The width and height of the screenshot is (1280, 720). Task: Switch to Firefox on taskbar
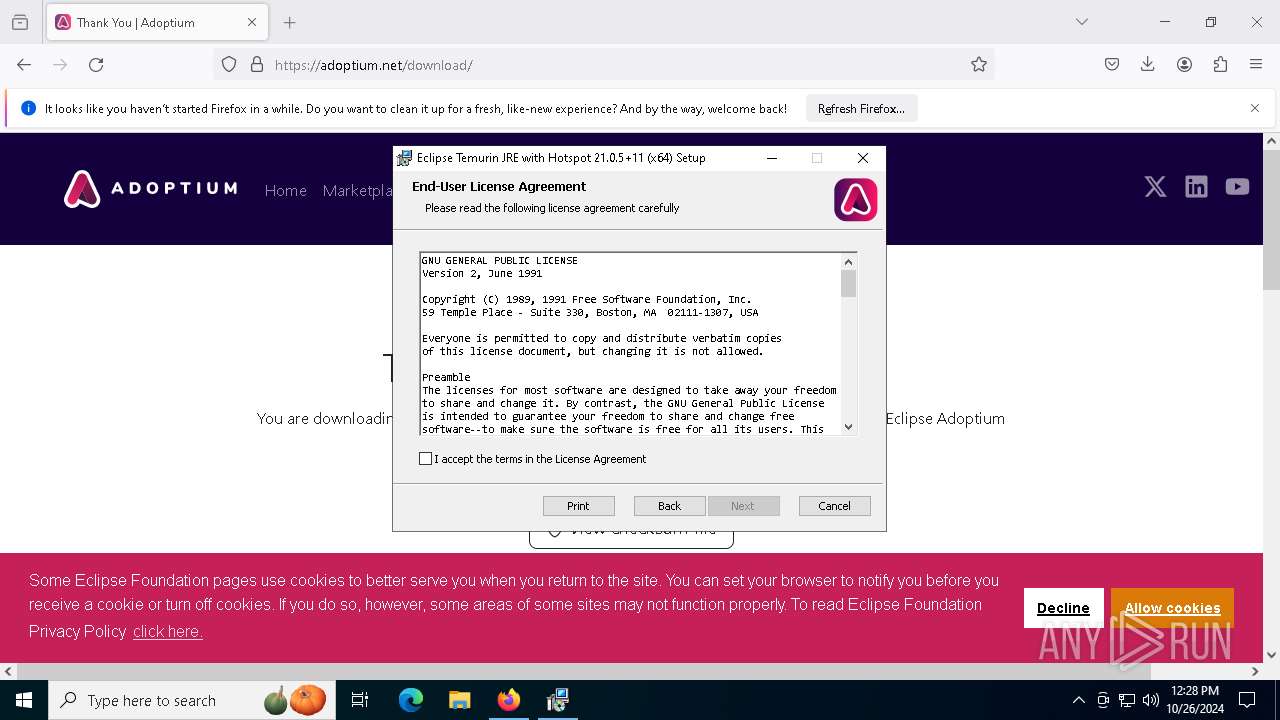click(x=509, y=700)
